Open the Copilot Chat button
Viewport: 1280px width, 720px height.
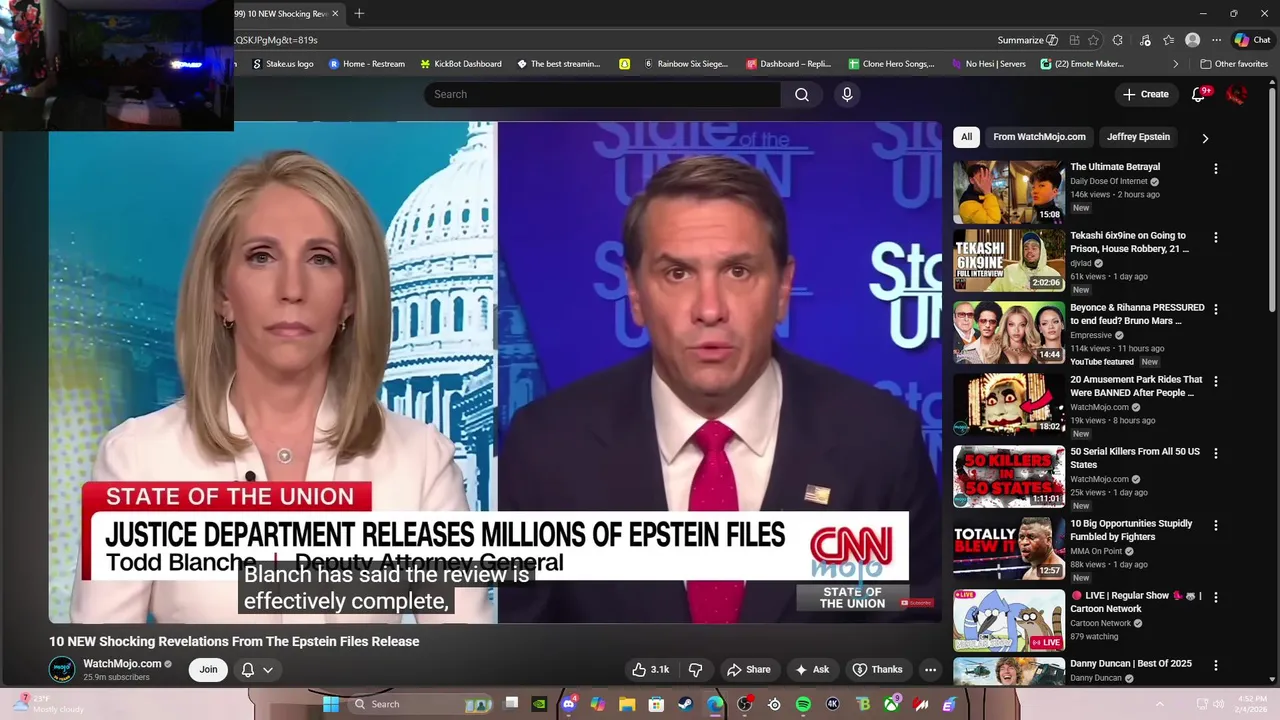1252,40
